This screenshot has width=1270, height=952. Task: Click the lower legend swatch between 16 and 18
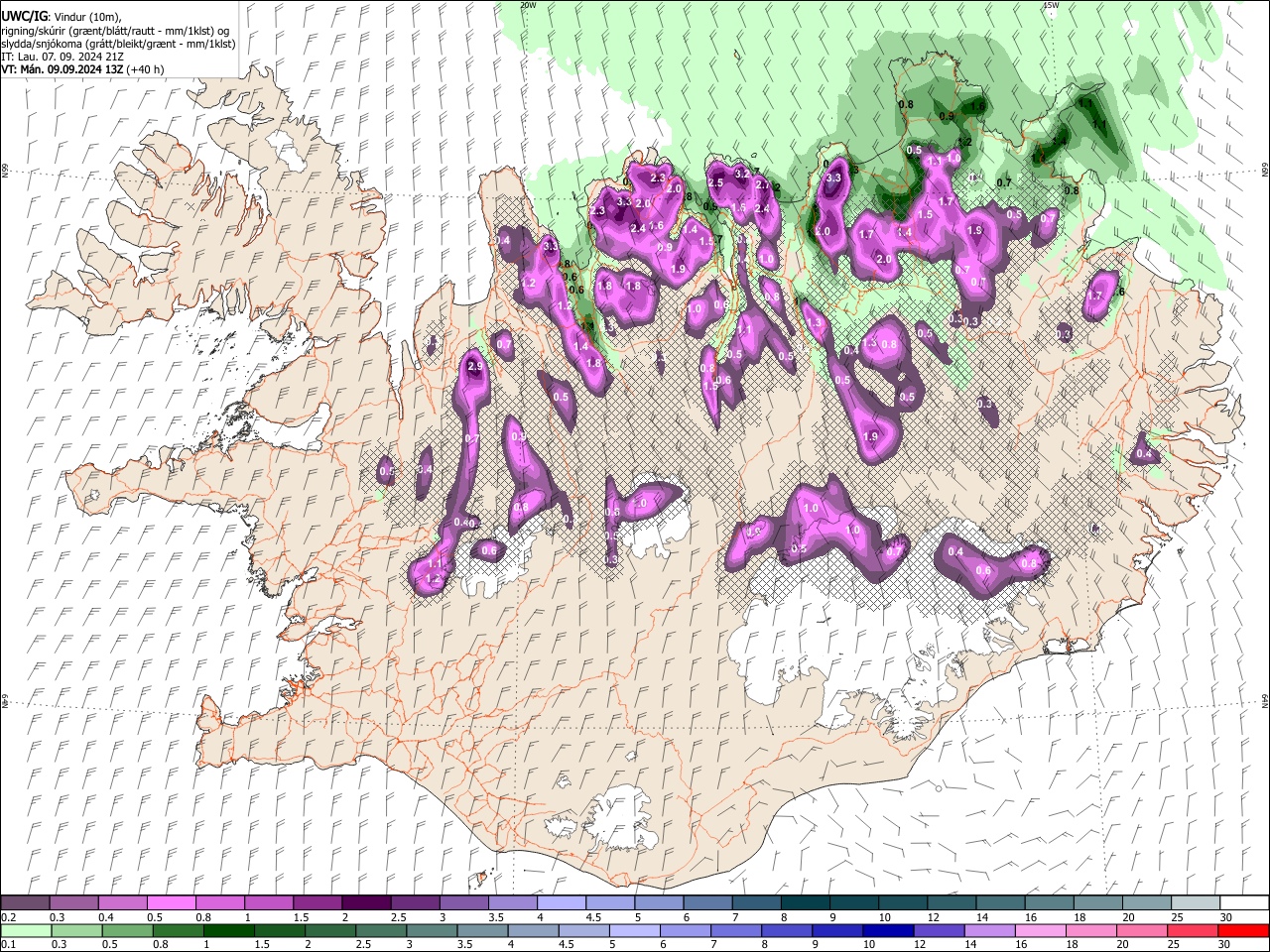[x=1042, y=930]
